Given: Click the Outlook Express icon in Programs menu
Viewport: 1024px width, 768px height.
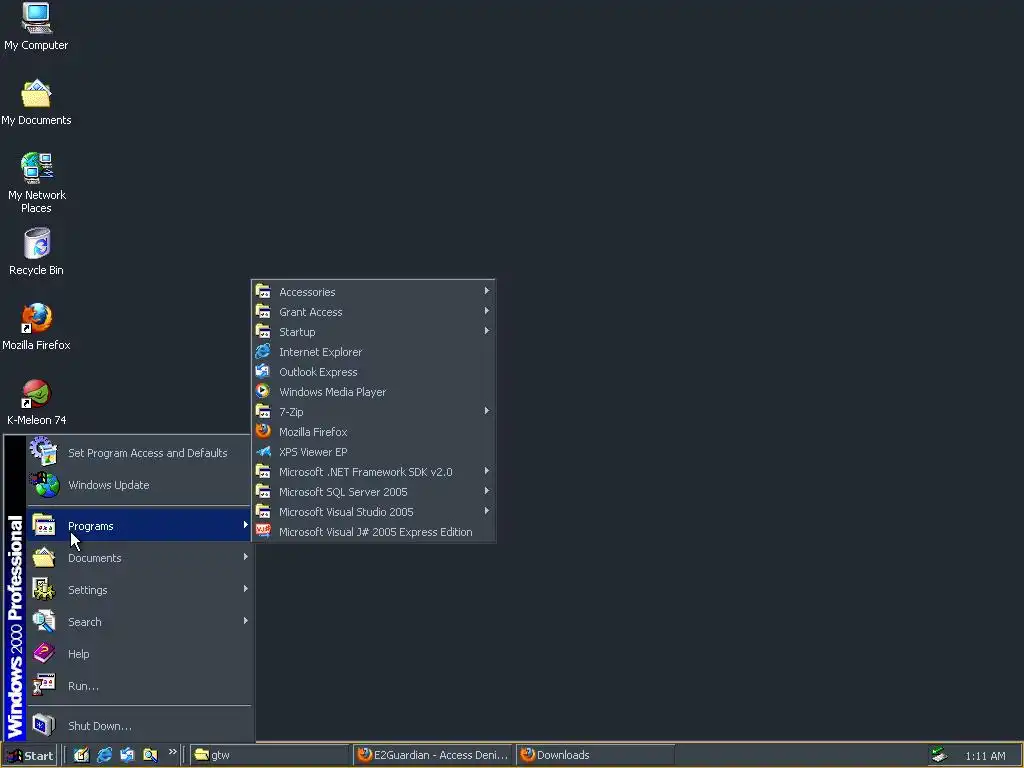Looking at the screenshot, I should pyautogui.click(x=263, y=372).
